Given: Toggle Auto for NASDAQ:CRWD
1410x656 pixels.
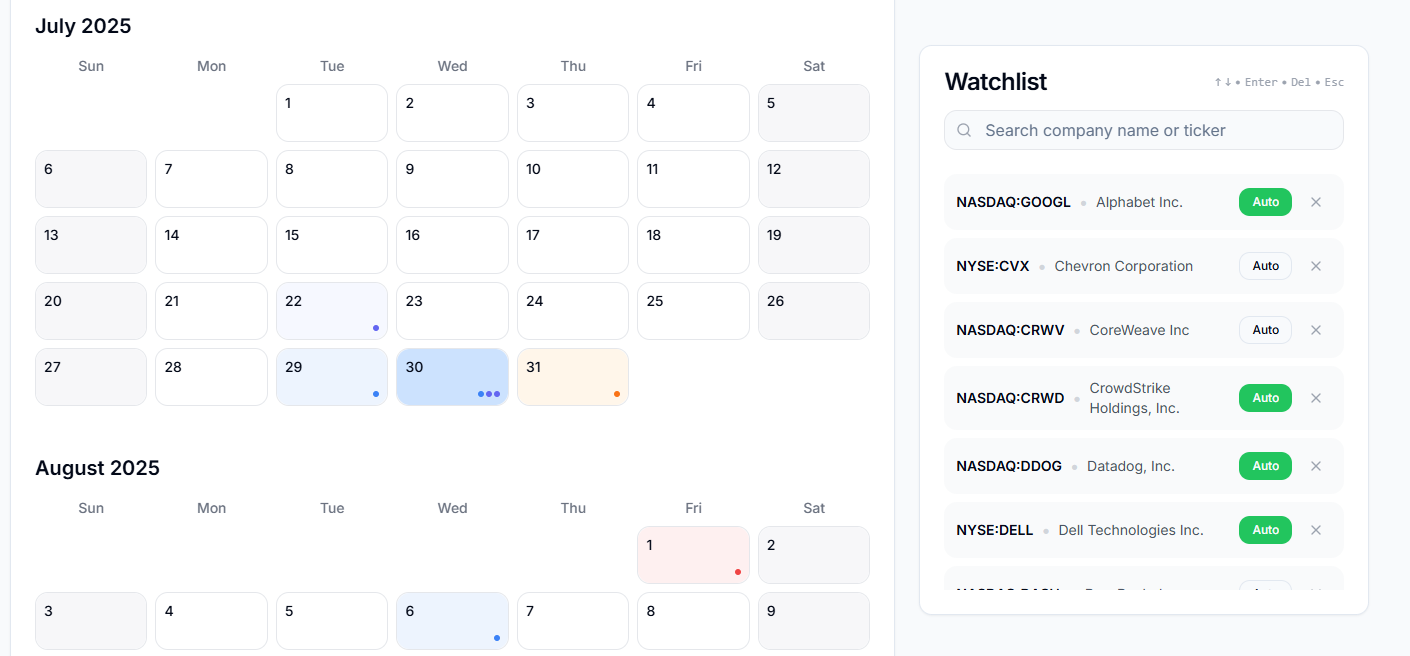Looking at the screenshot, I should [1265, 398].
